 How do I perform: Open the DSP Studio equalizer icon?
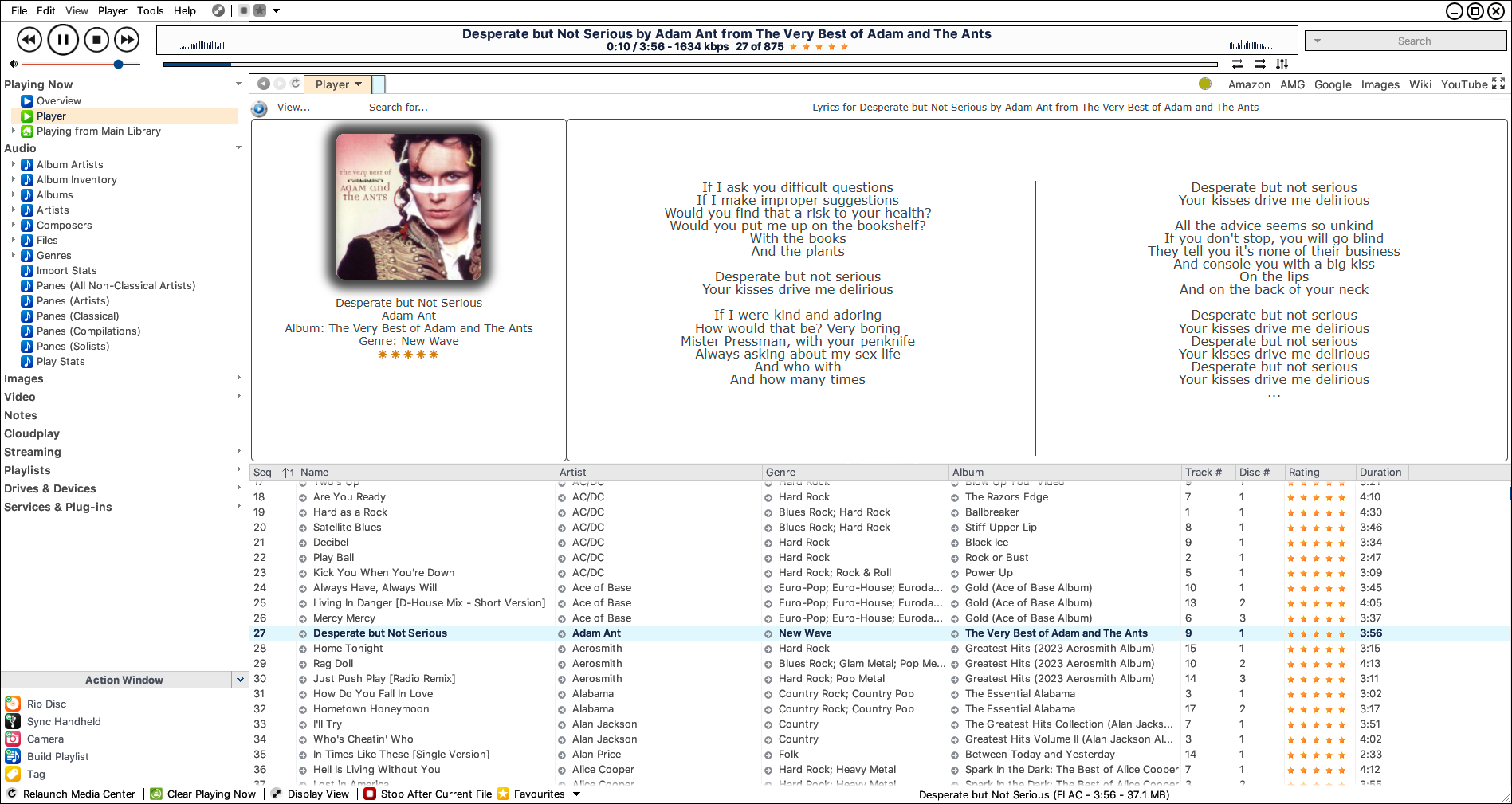[x=1282, y=64]
